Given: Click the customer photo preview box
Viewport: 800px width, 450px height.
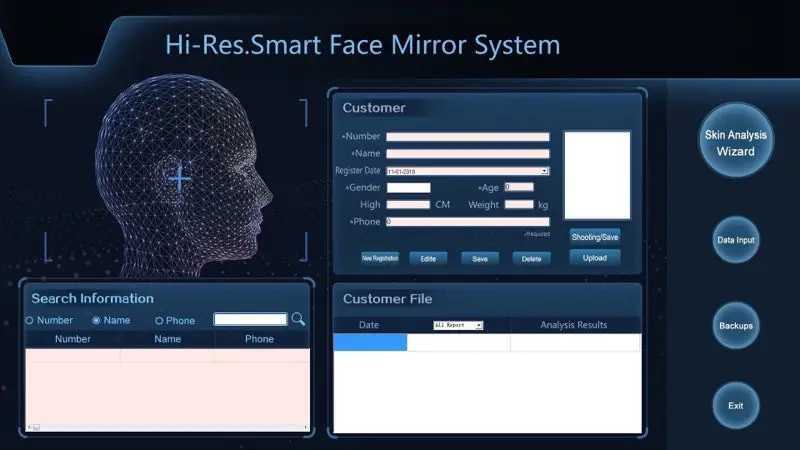Looking at the screenshot, I should (597, 175).
